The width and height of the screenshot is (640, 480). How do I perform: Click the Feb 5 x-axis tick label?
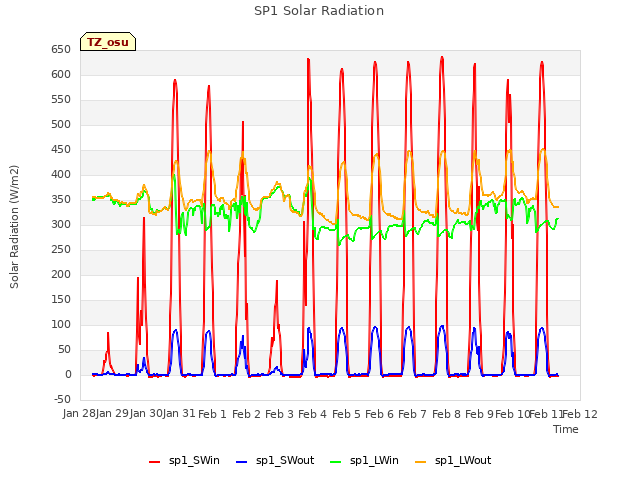point(346,414)
